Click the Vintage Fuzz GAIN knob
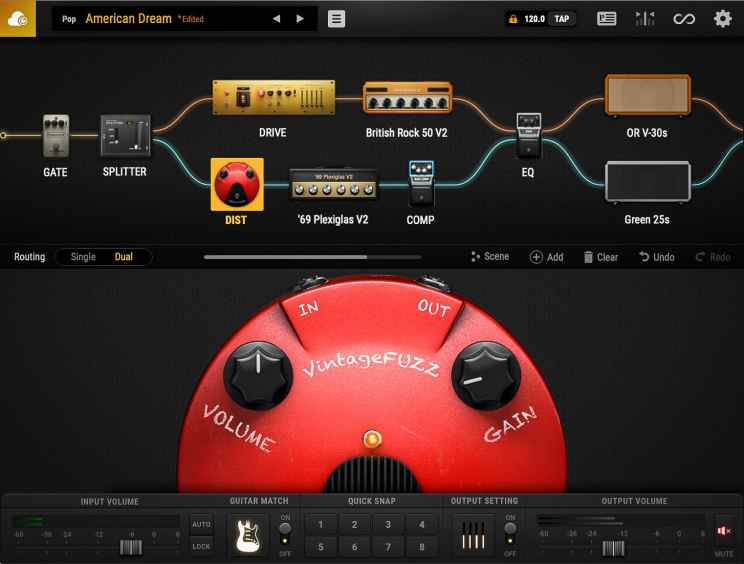 click(x=486, y=375)
